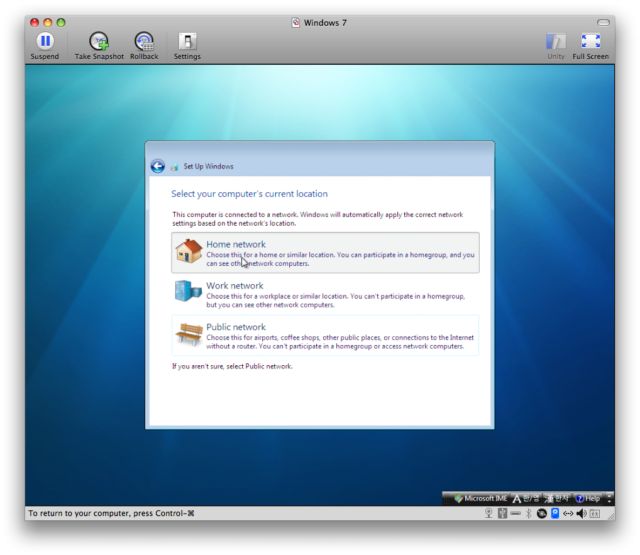
Task: Click the flat drive device status icon
Action: (x=516, y=513)
